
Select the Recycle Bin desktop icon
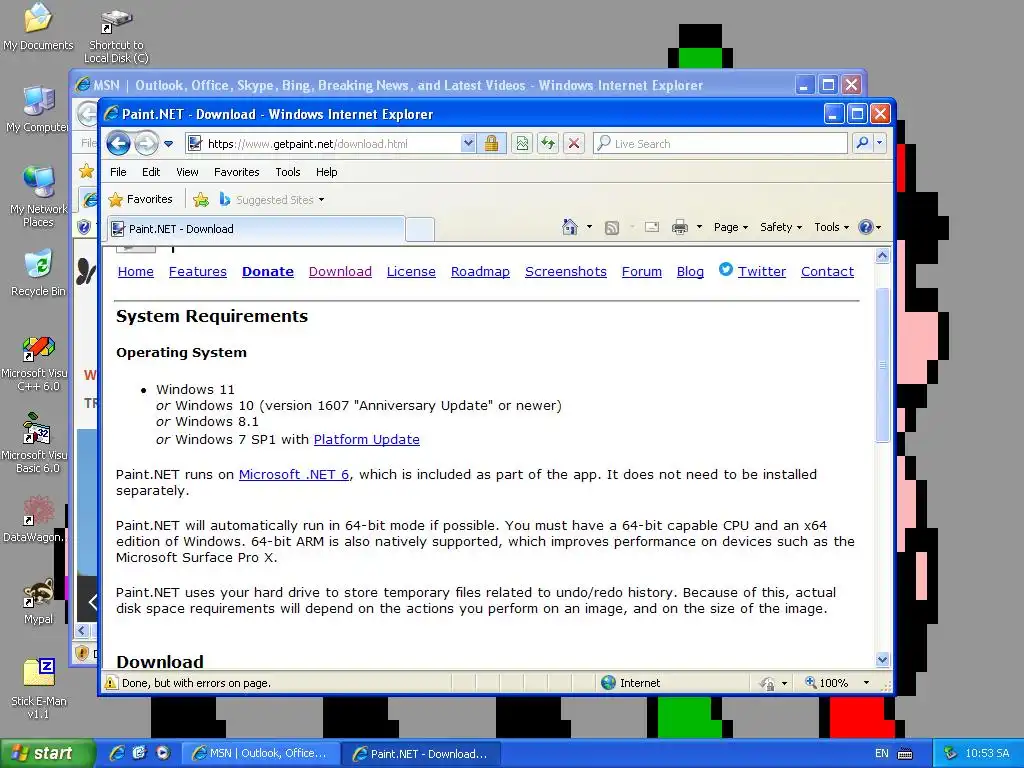38,273
